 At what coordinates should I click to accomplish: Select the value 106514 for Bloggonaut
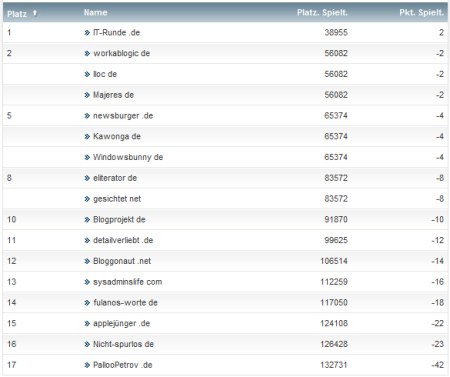click(x=334, y=261)
